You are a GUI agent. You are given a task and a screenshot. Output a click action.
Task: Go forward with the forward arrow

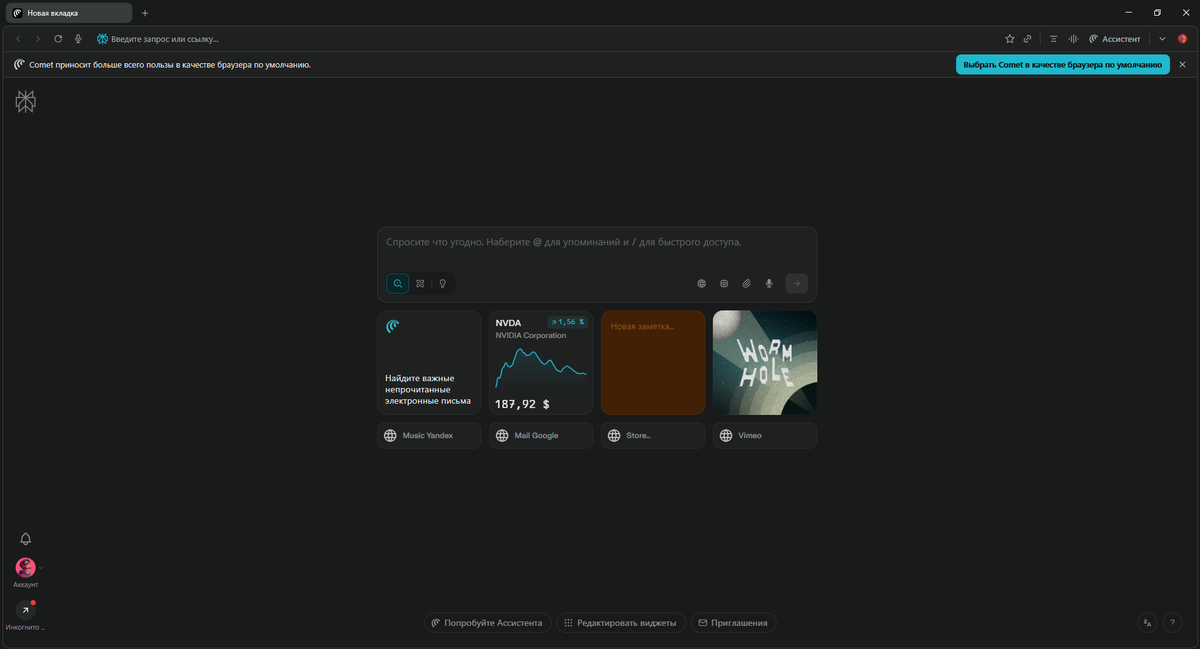coord(38,39)
